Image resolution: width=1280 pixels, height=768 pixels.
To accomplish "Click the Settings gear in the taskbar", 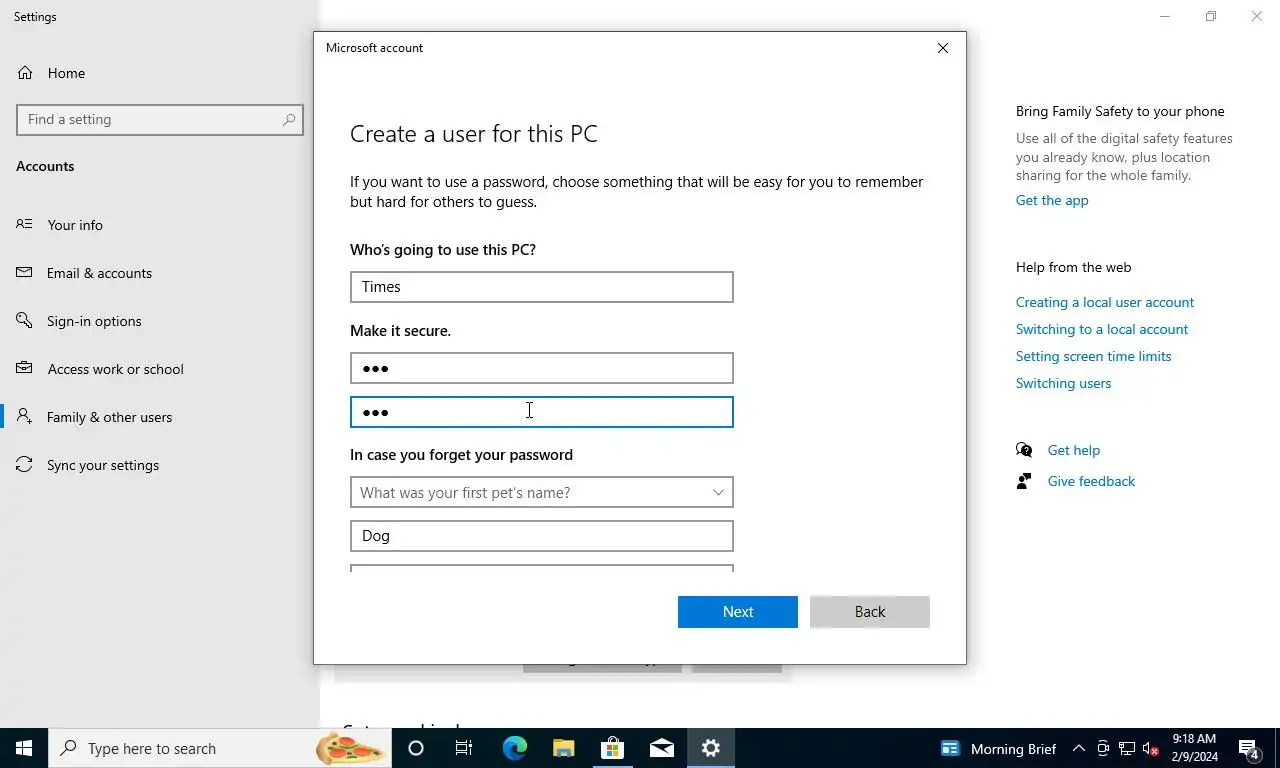I will pos(711,748).
